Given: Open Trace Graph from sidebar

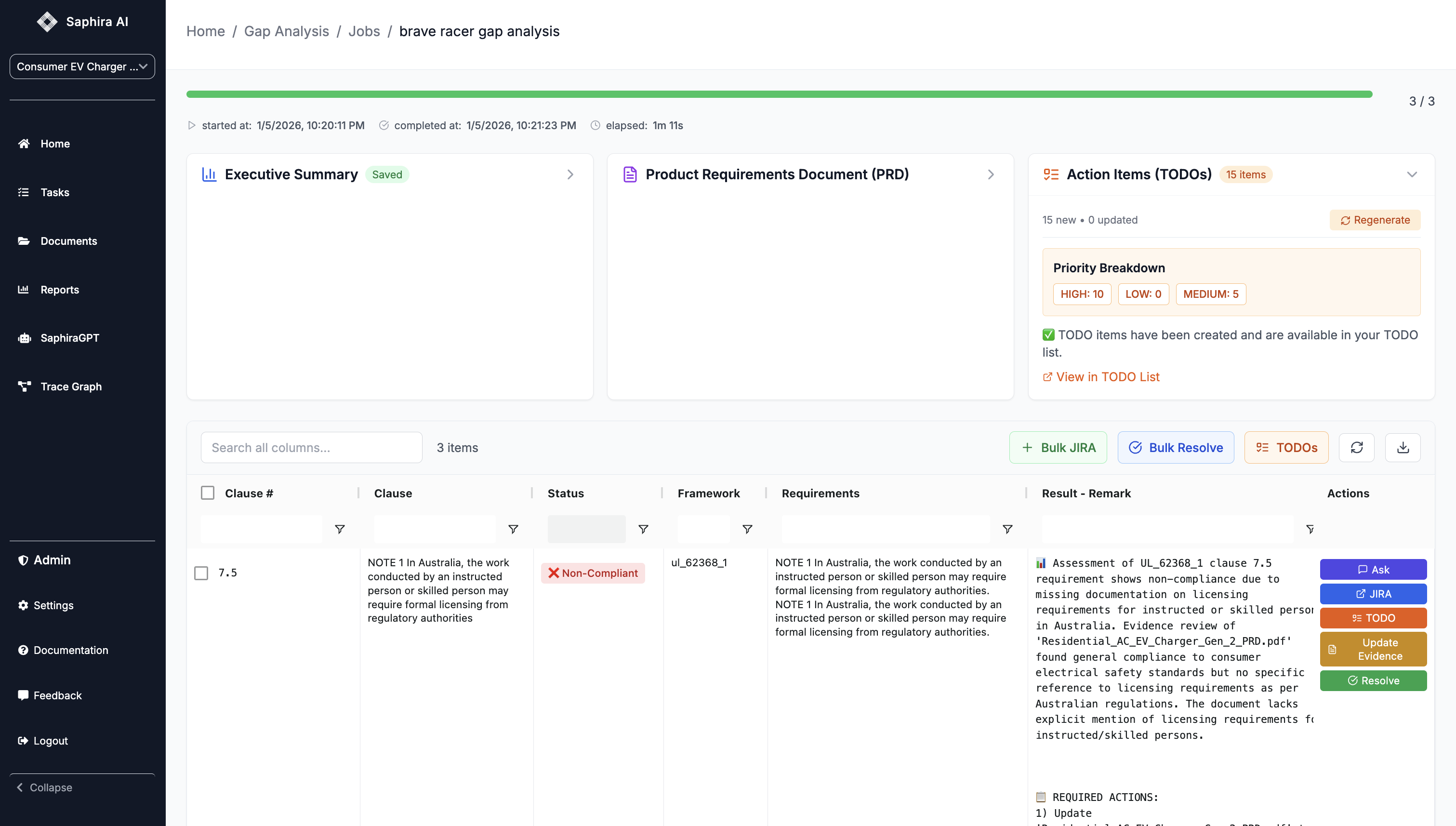Looking at the screenshot, I should 70,386.
